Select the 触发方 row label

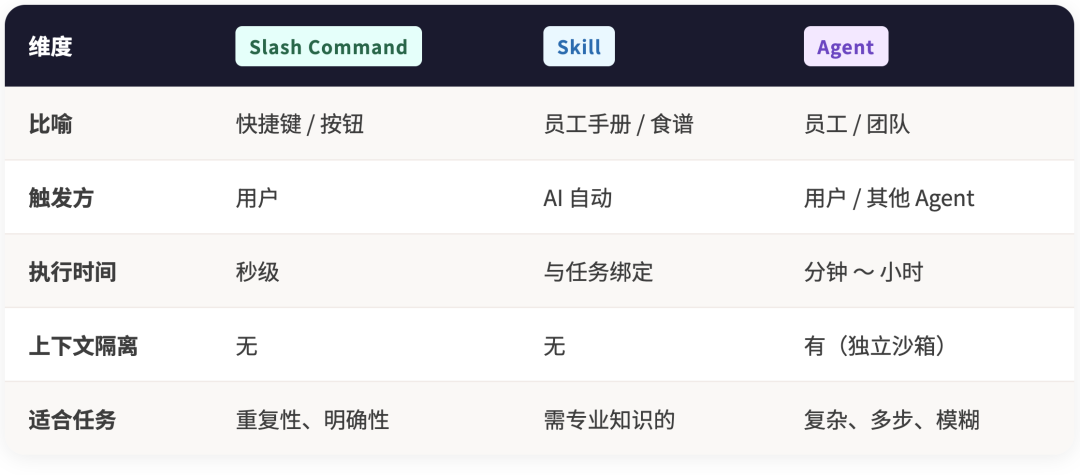pyautogui.click(x=62, y=198)
